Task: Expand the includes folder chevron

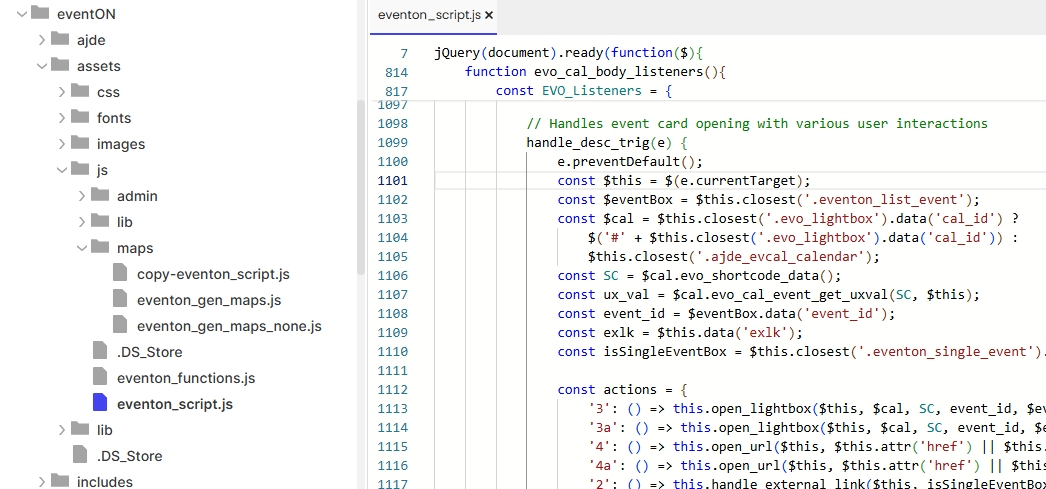Action: point(42,482)
